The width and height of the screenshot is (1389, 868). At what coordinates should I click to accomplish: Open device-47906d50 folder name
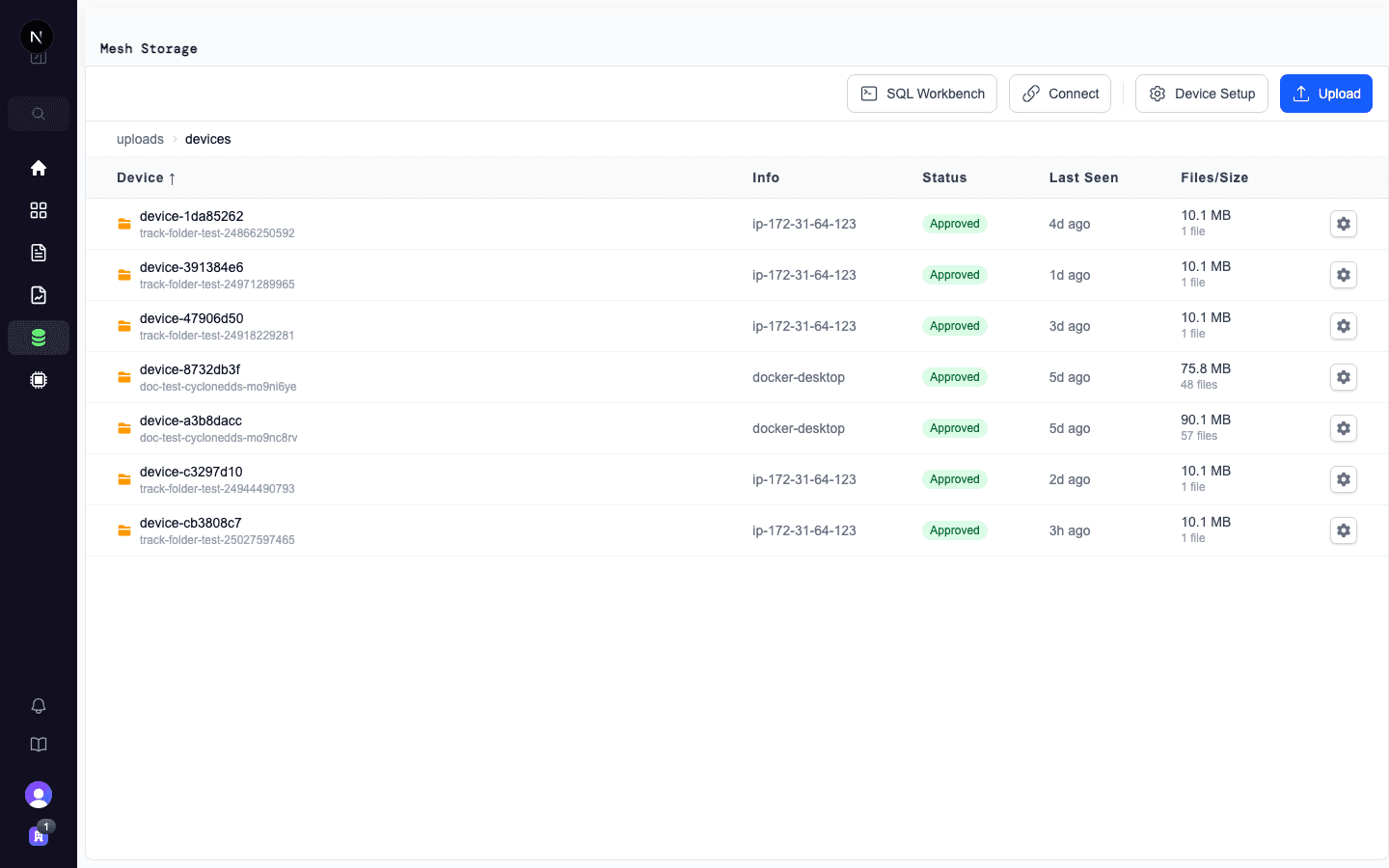[x=192, y=318]
